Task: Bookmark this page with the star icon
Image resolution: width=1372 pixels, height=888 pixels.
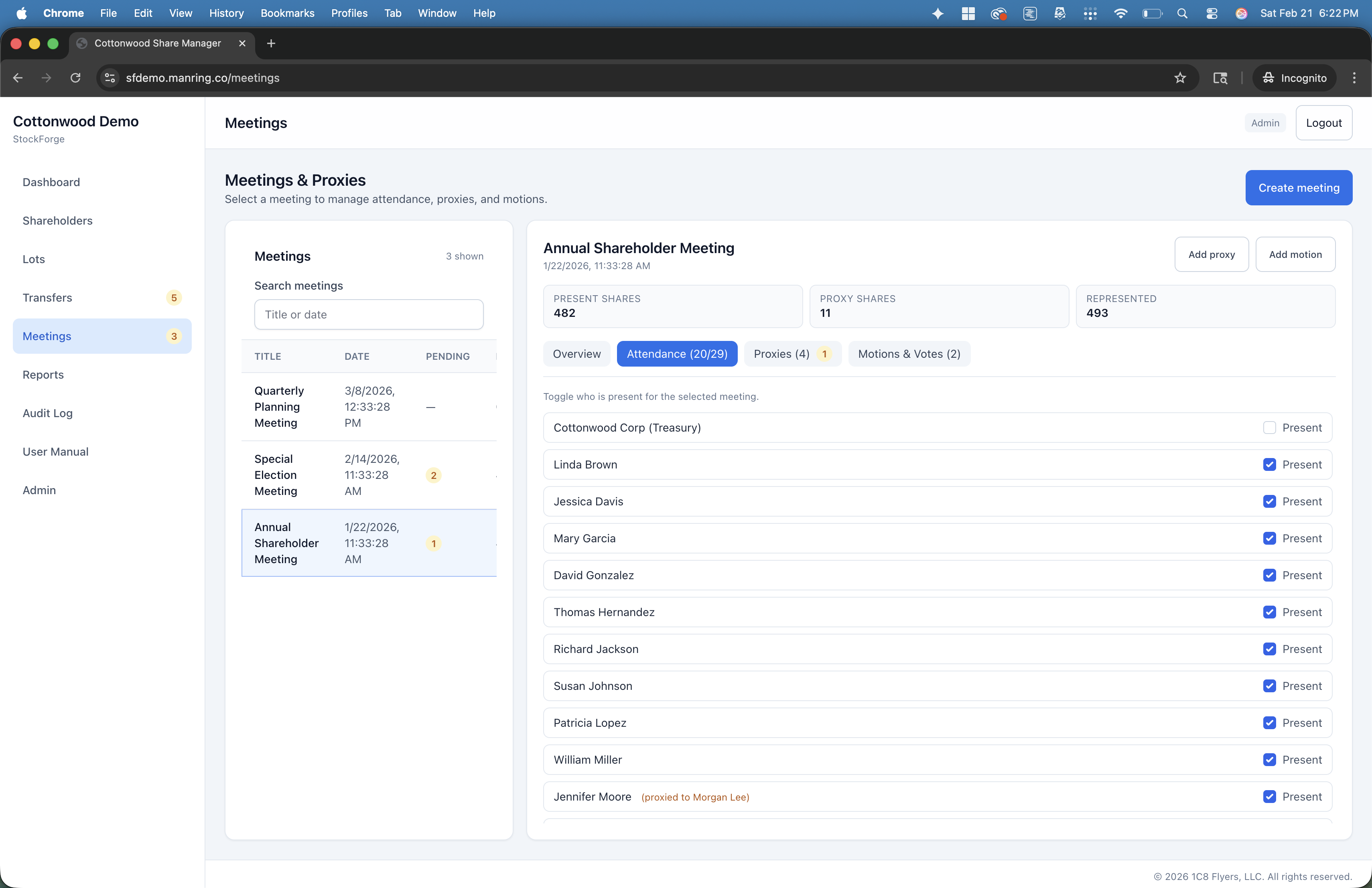Action: pos(1179,78)
